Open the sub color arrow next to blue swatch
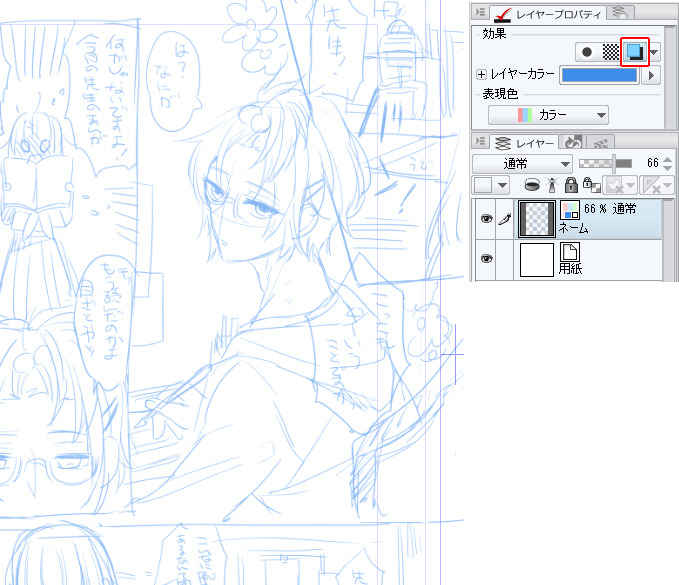Viewport: 679px width, 585px height. pyautogui.click(x=651, y=75)
